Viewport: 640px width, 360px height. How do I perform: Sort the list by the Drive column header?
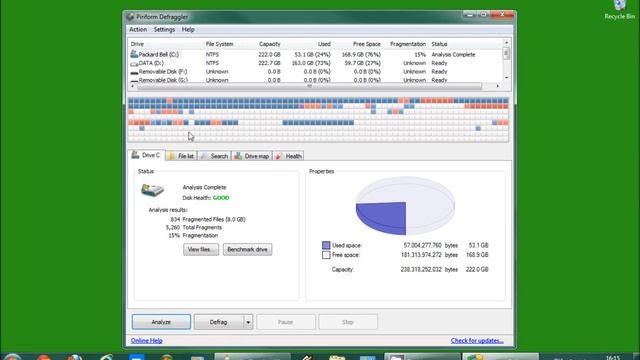coord(137,44)
